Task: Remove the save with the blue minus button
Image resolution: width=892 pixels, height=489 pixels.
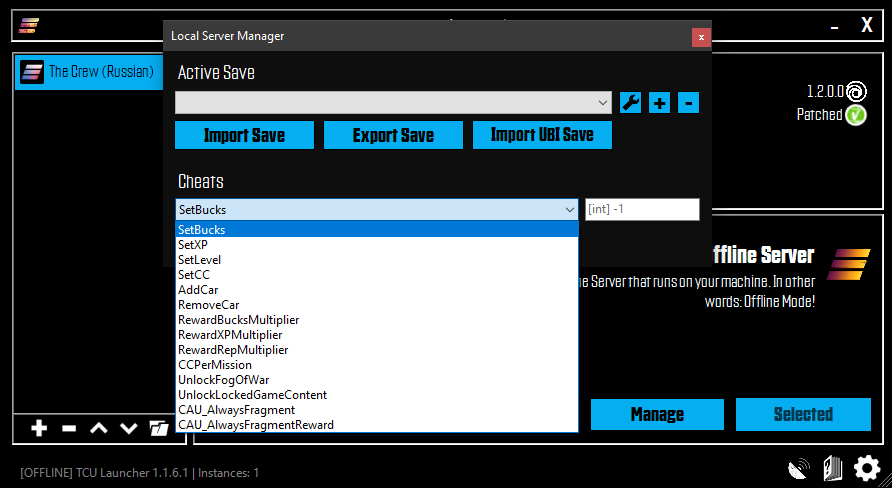Action: point(688,102)
